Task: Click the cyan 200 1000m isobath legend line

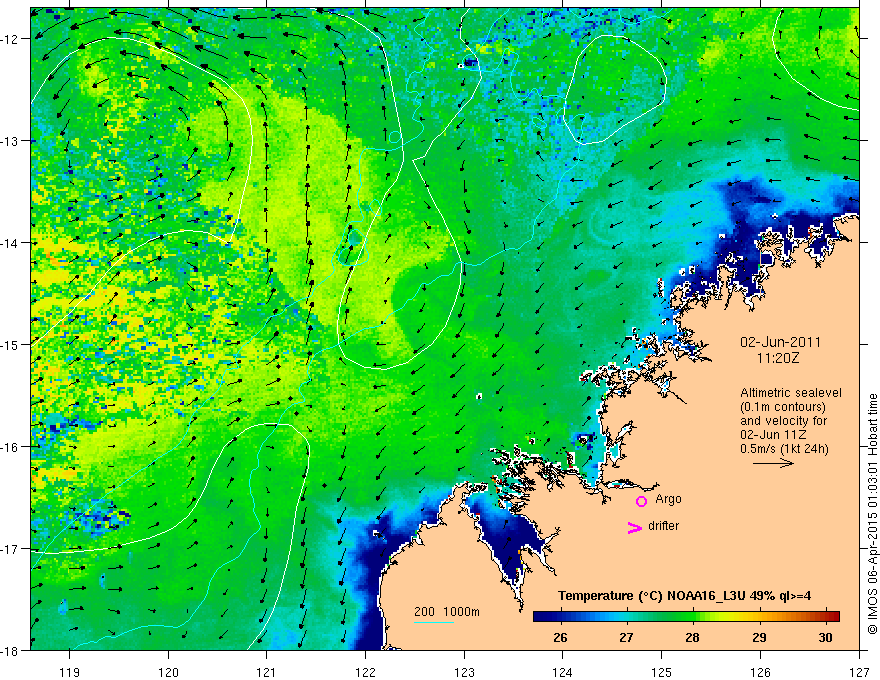Action: pos(434,622)
